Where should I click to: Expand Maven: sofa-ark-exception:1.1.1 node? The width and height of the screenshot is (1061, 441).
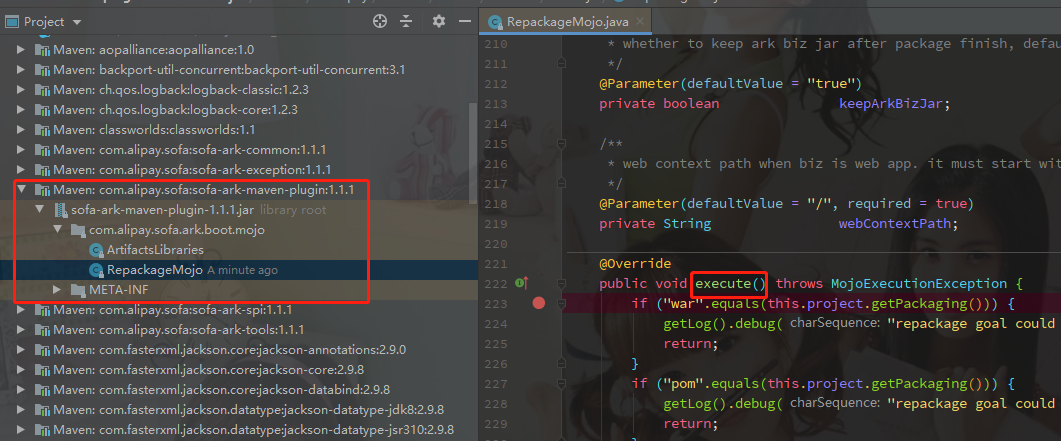[21, 170]
